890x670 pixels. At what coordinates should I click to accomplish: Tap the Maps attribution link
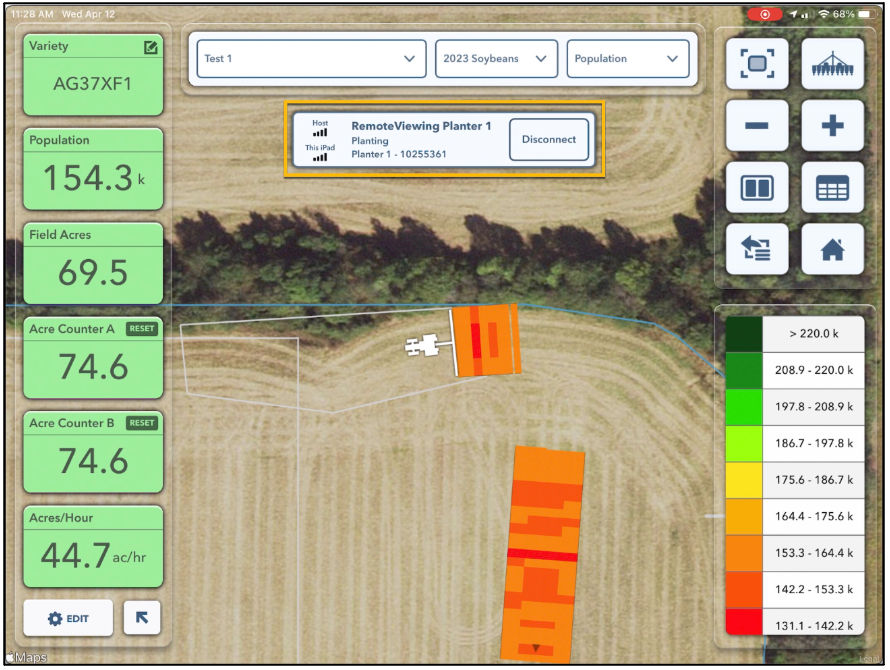(26, 658)
